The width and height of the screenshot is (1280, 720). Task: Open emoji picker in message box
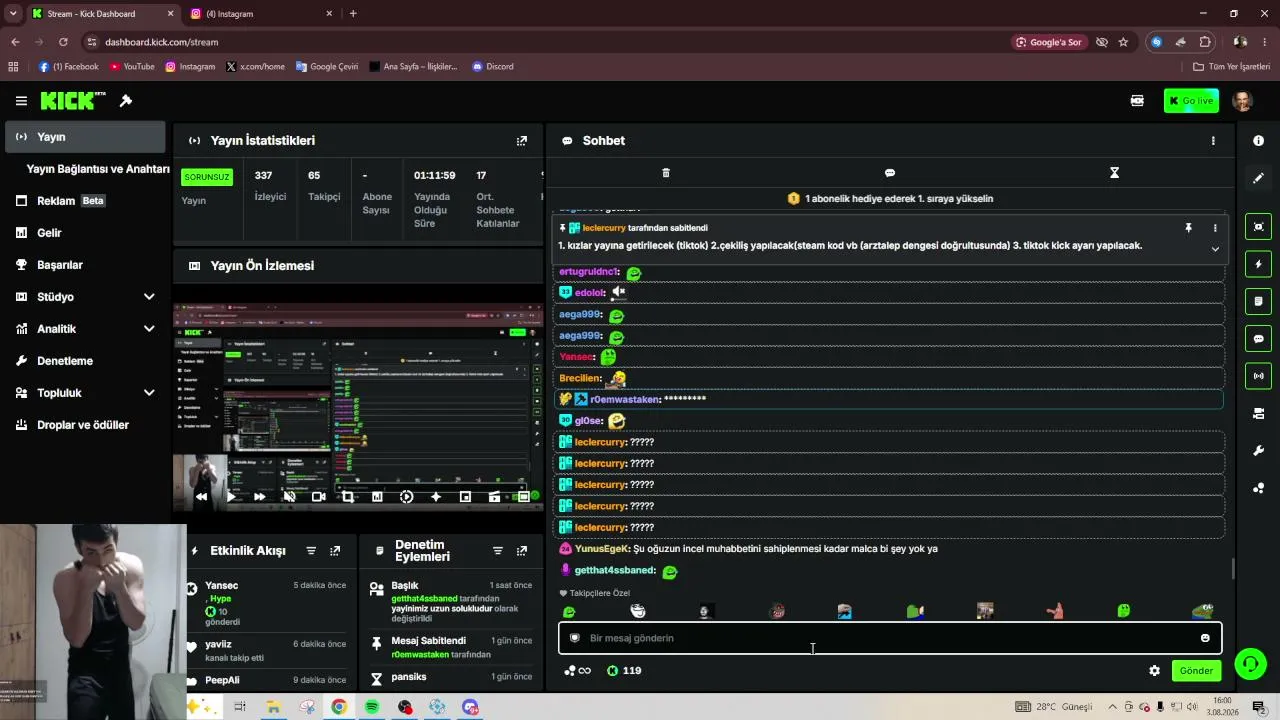pyautogui.click(x=1205, y=638)
